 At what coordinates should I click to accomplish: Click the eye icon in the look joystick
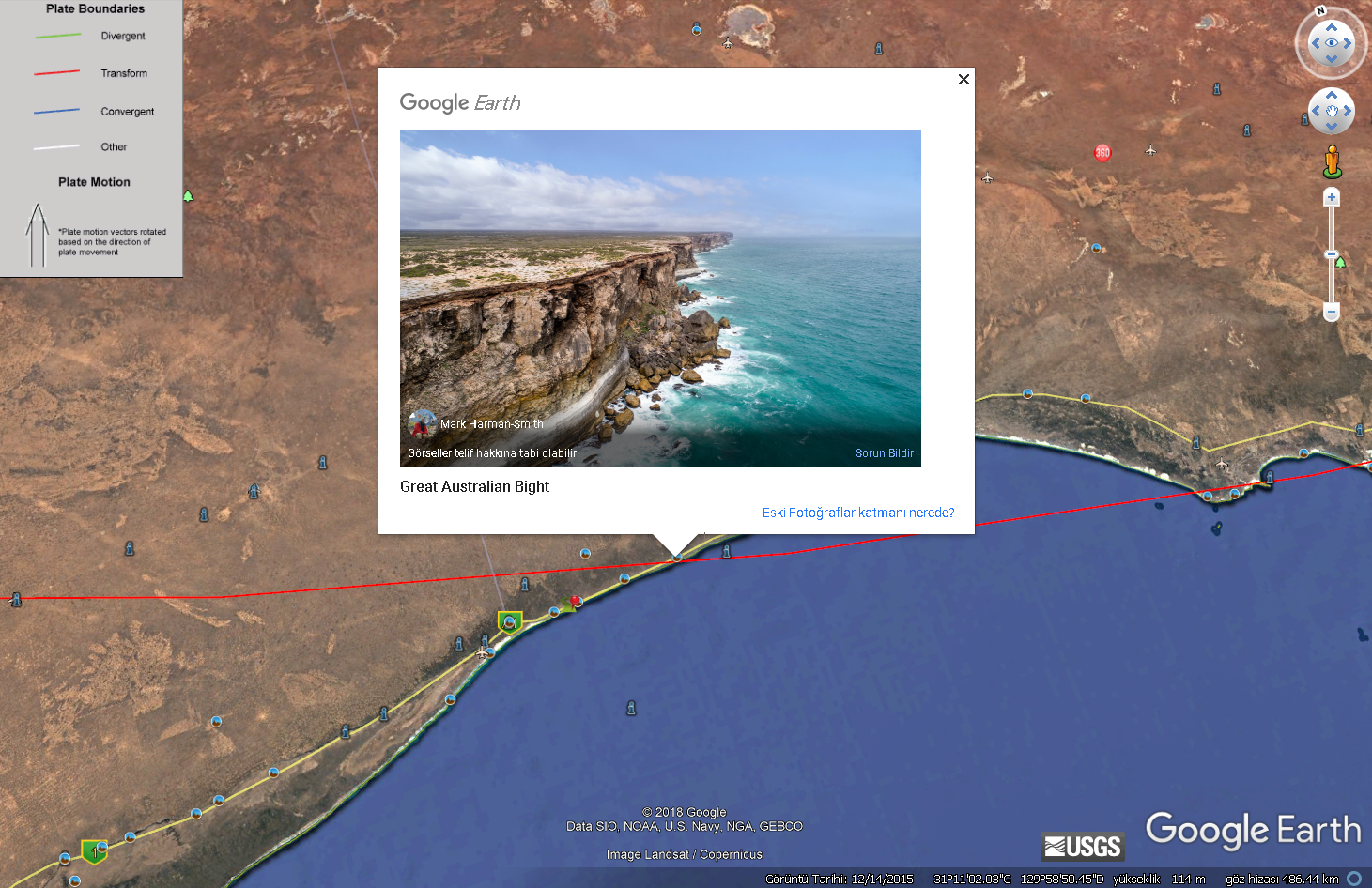(1332, 43)
